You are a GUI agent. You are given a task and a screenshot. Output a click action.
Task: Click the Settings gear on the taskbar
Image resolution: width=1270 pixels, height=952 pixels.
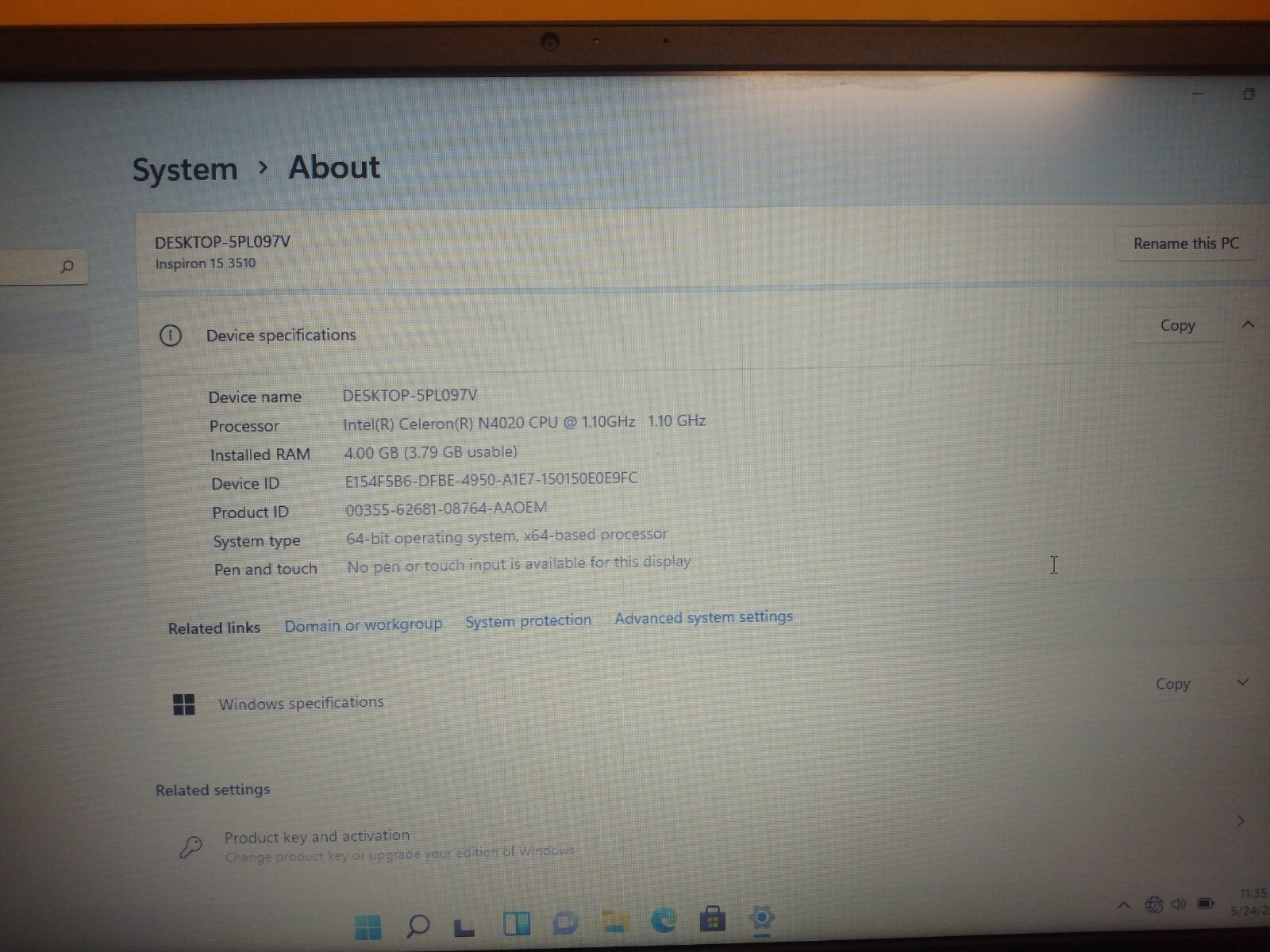coord(762,917)
